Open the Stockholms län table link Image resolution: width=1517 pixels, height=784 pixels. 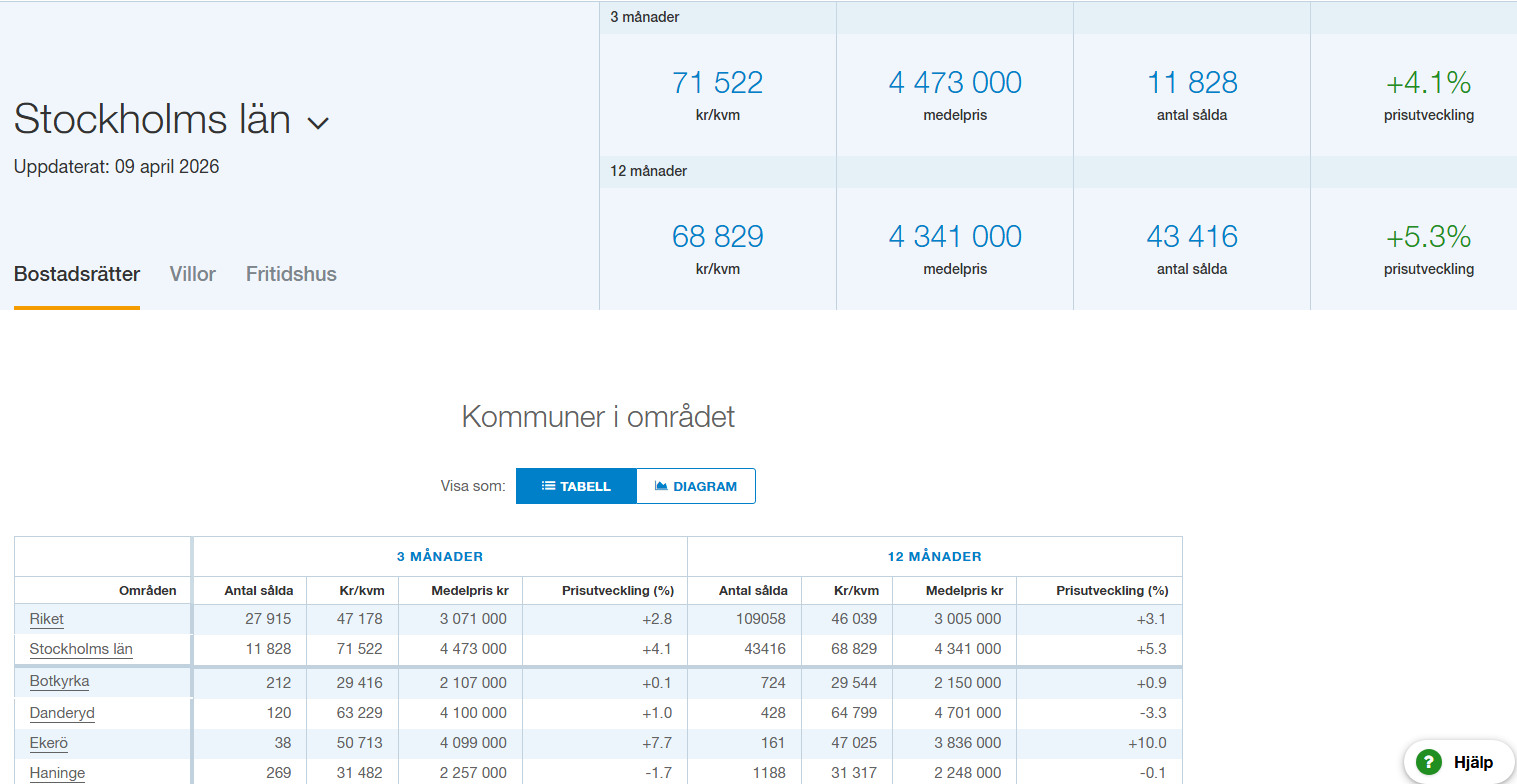click(x=81, y=649)
